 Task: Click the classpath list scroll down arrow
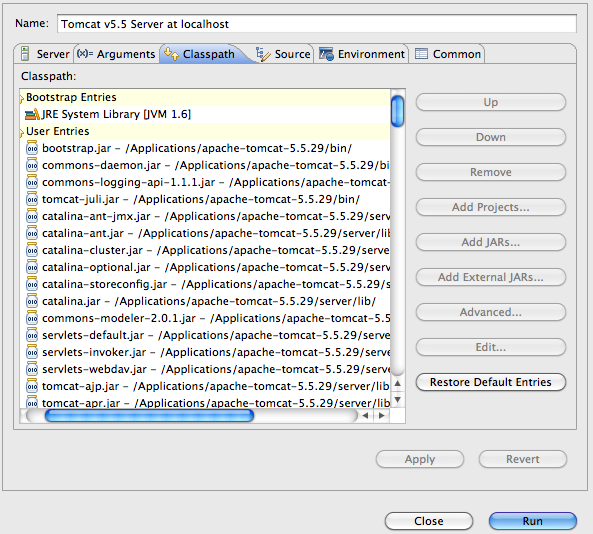(x=397, y=400)
